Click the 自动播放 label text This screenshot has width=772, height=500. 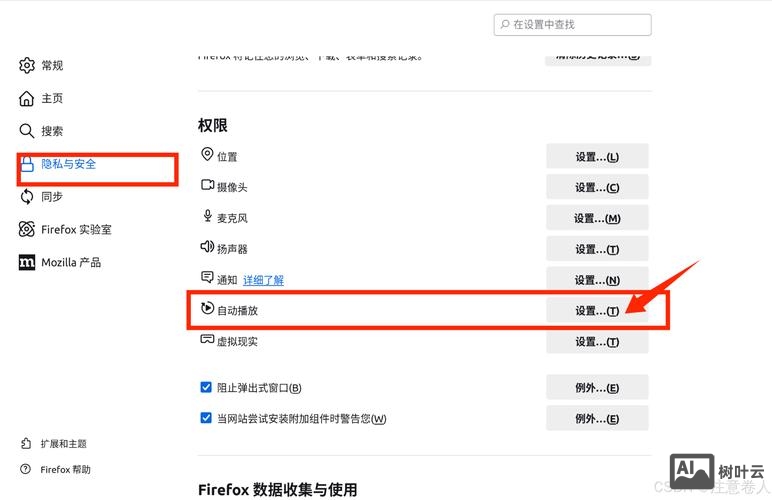[x=237, y=311]
